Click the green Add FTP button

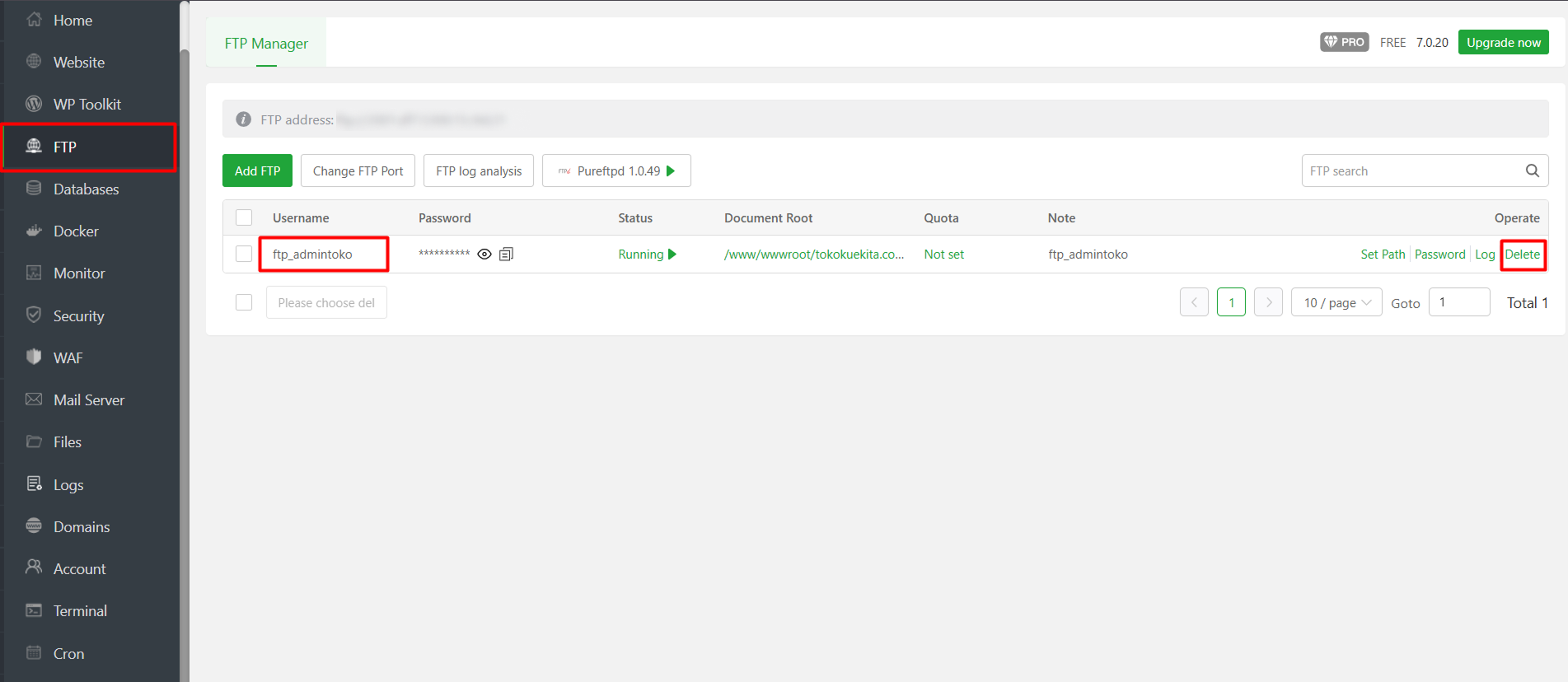point(257,170)
